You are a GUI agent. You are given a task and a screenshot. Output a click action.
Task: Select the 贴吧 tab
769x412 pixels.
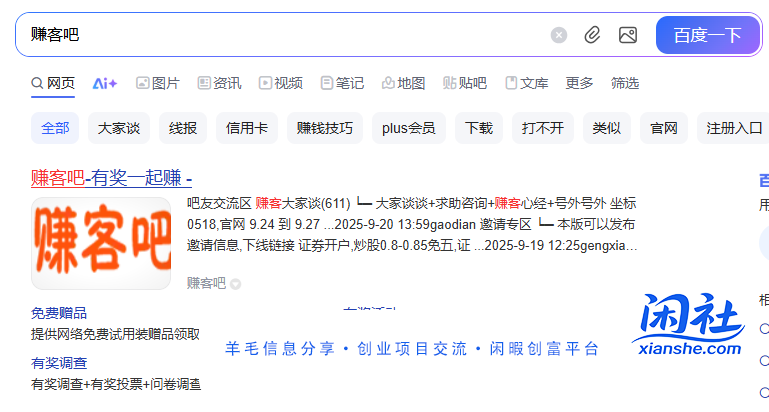tap(465, 83)
